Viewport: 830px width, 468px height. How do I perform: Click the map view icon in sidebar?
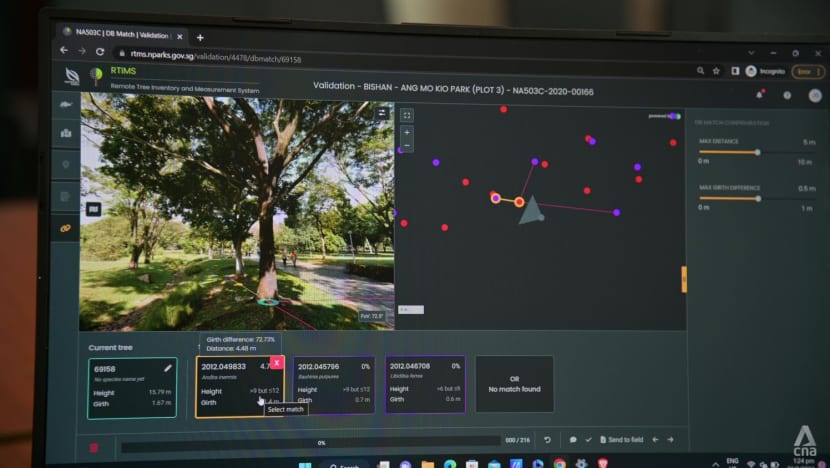coord(66,132)
